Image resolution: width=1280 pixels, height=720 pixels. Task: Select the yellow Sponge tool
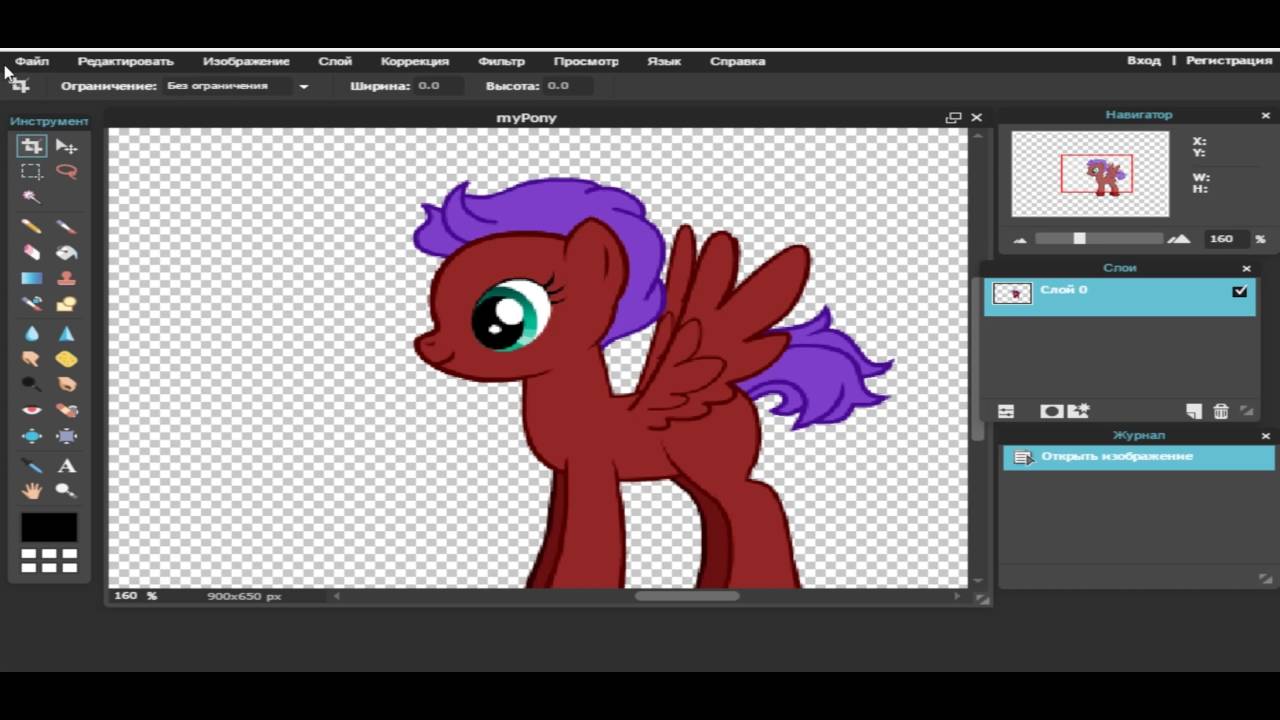coord(66,358)
